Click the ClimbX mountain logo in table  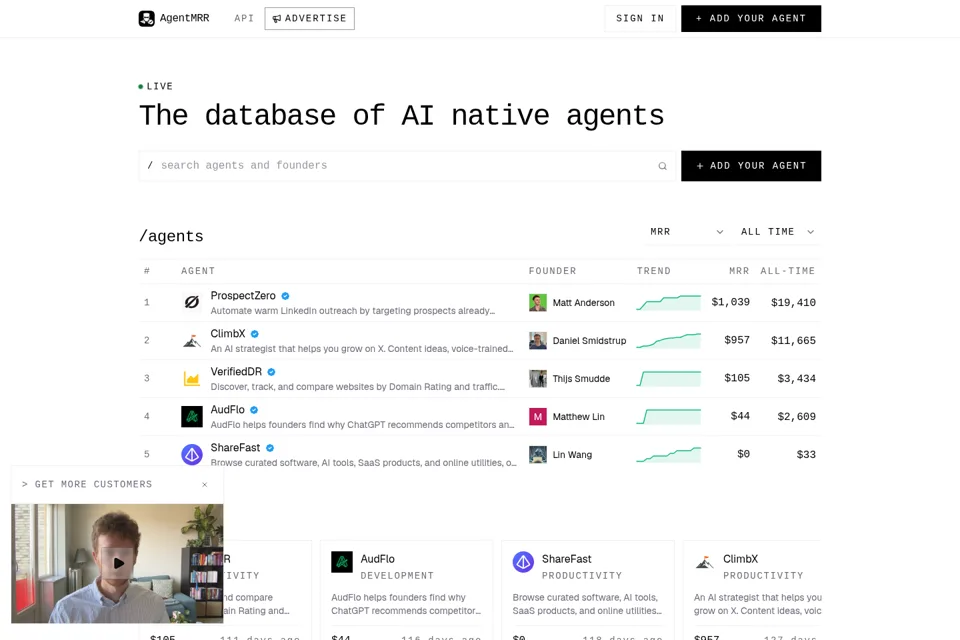pyautogui.click(x=192, y=340)
